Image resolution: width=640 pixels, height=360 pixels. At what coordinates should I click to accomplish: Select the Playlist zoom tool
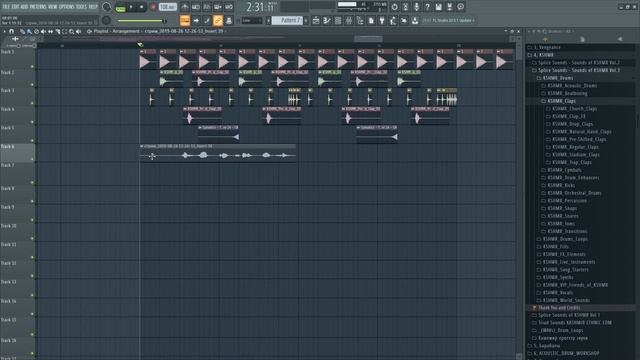pos(71,31)
